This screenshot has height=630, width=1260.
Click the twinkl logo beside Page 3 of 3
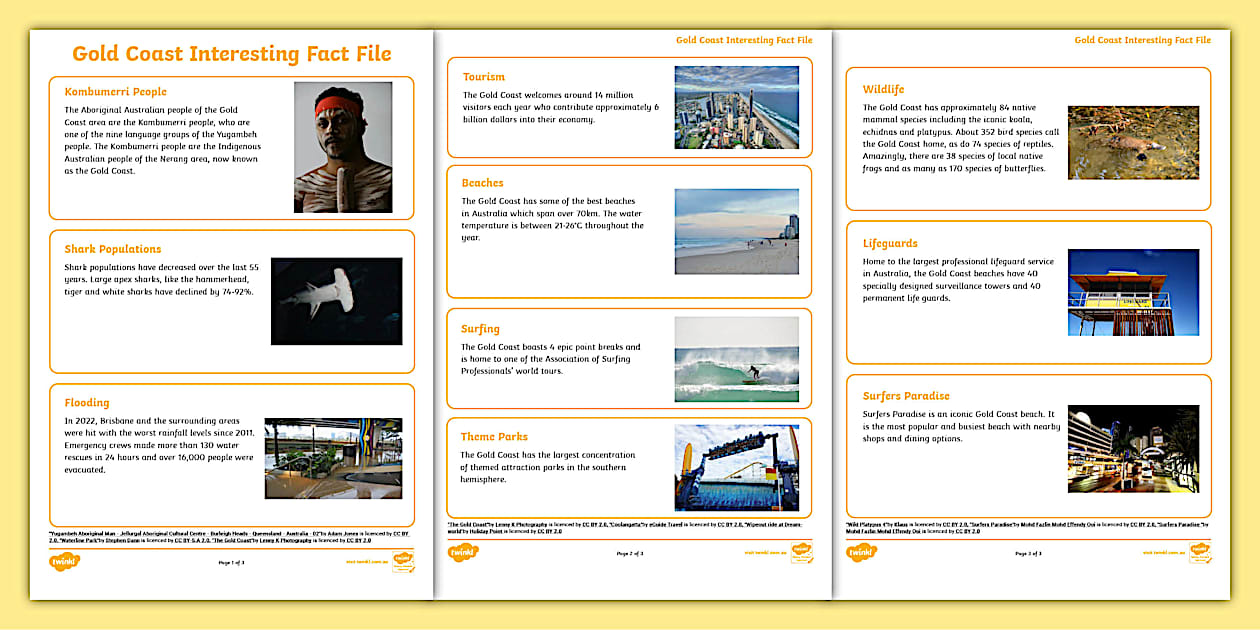pyautogui.click(x=862, y=552)
